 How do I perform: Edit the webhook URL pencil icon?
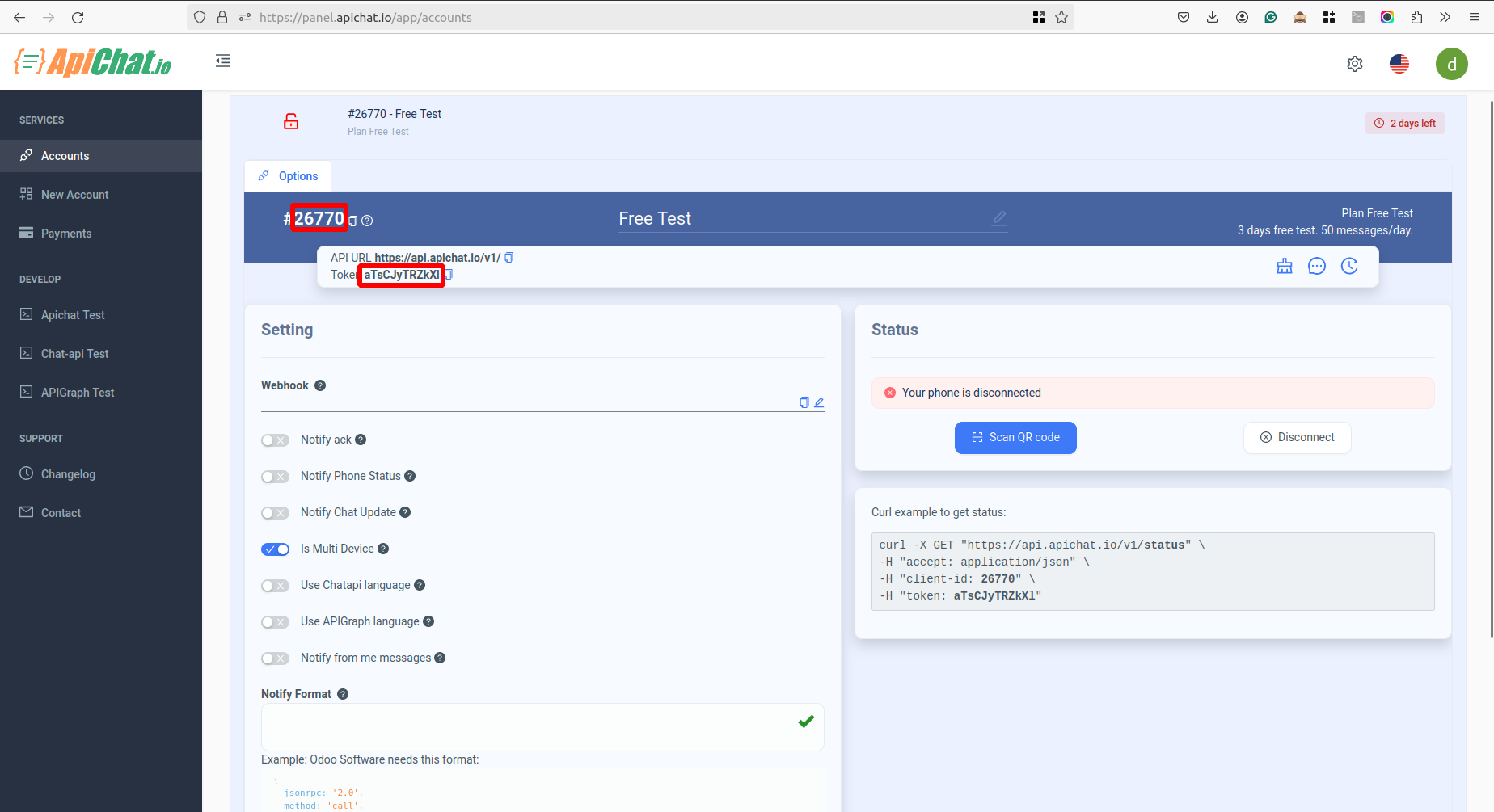[819, 402]
